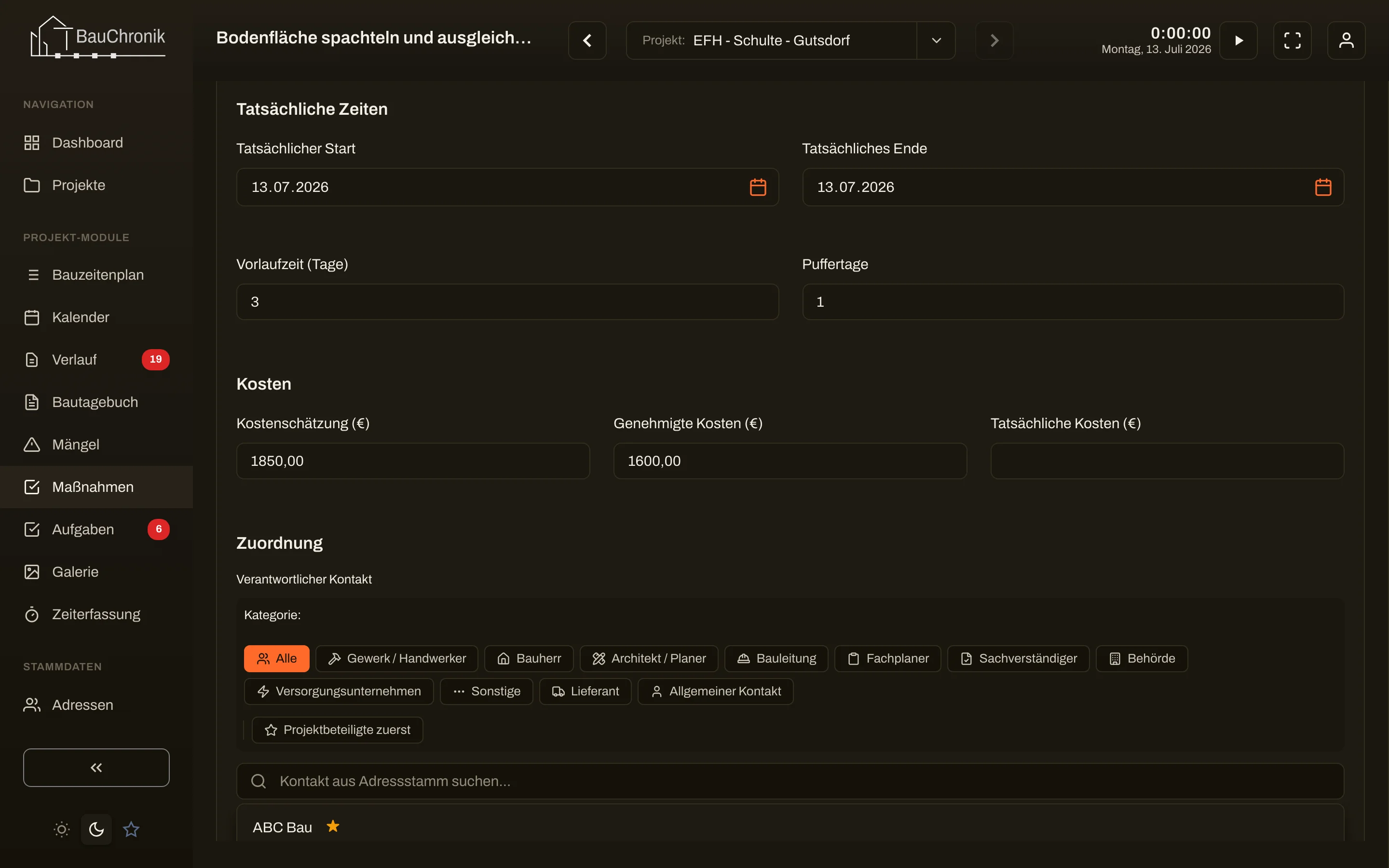Filter by Architekt / Planer category
Image resolution: width=1389 pixels, height=868 pixels.
point(649,658)
